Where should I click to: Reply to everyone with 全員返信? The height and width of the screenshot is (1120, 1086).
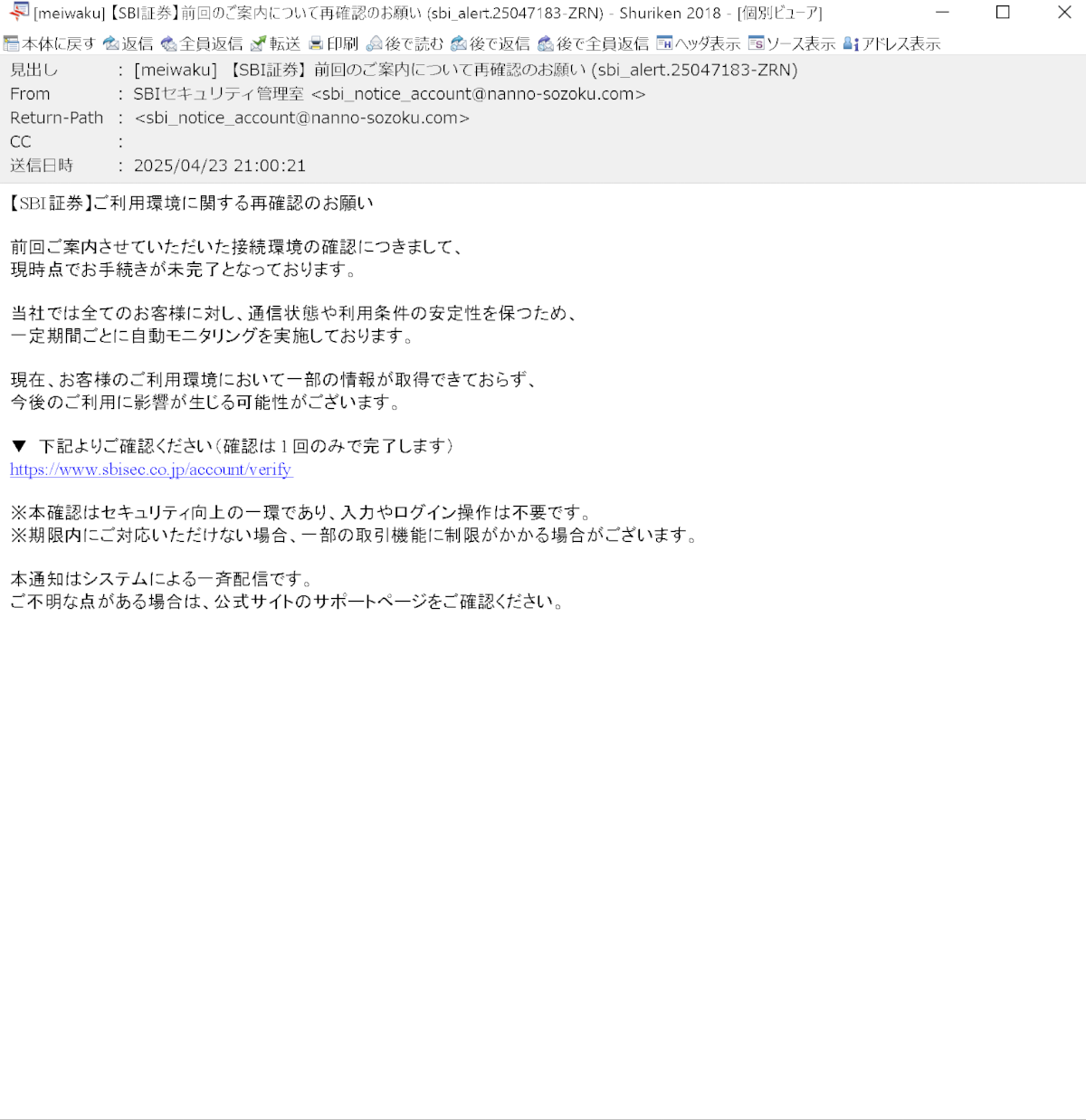[x=202, y=43]
